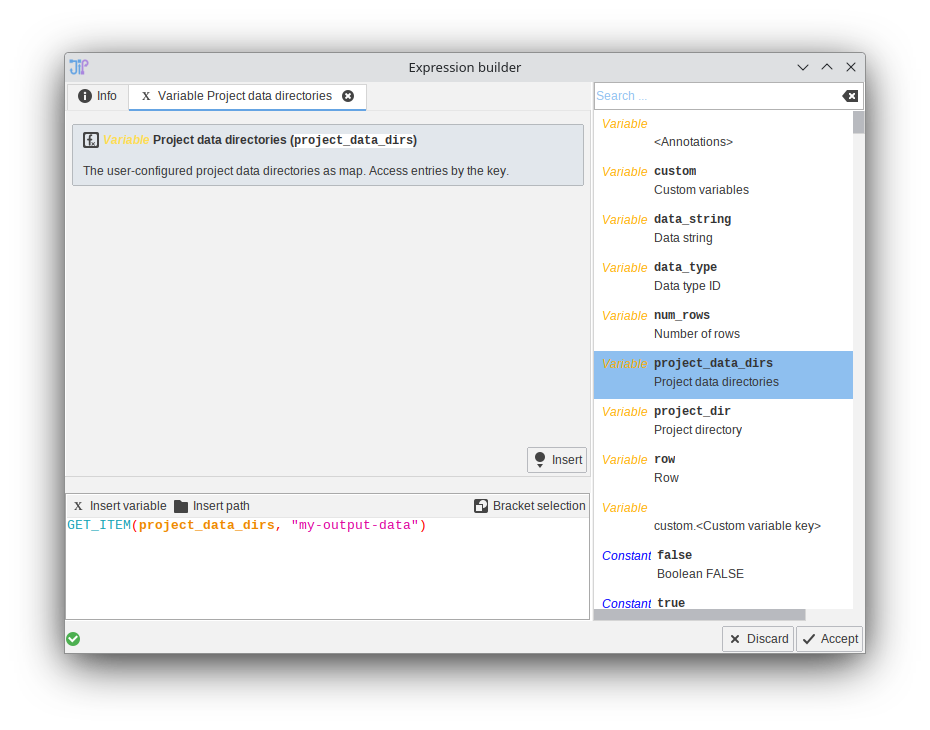The image size is (930, 730).
Task: Focus the Search input field
Action: click(715, 96)
